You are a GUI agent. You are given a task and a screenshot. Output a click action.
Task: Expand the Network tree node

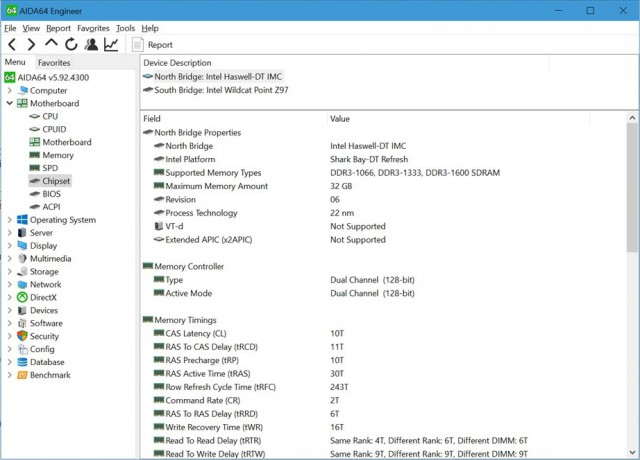pos(10,284)
